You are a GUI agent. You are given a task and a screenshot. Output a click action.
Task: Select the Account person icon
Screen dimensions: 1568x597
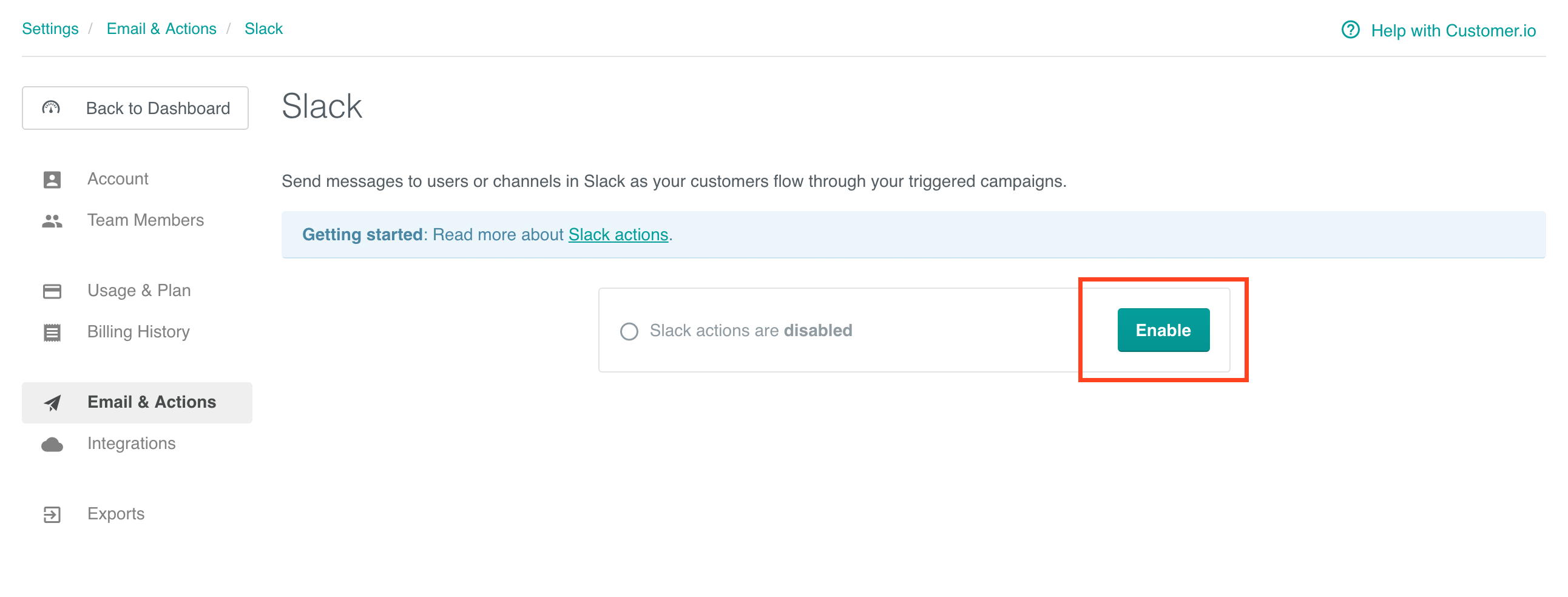52,178
